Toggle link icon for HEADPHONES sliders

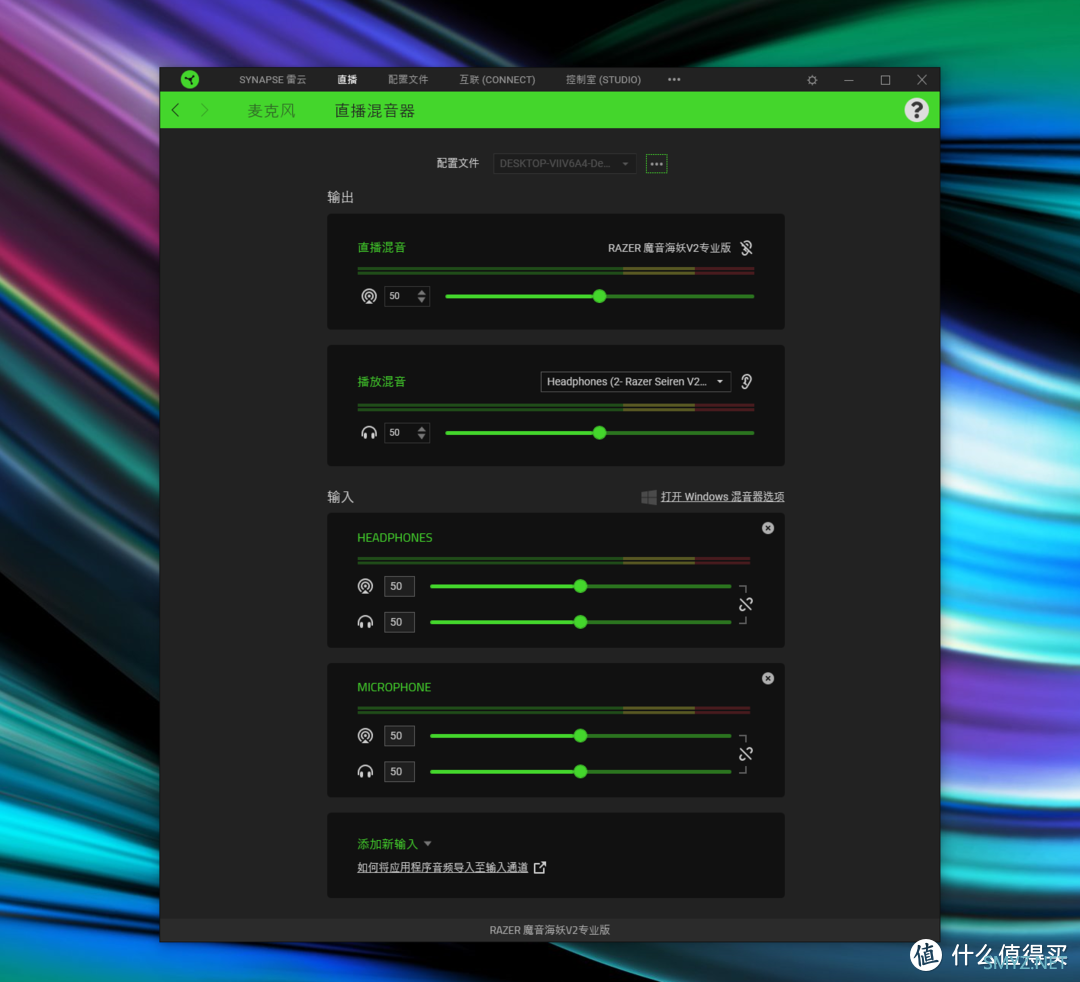(x=746, y=605)
